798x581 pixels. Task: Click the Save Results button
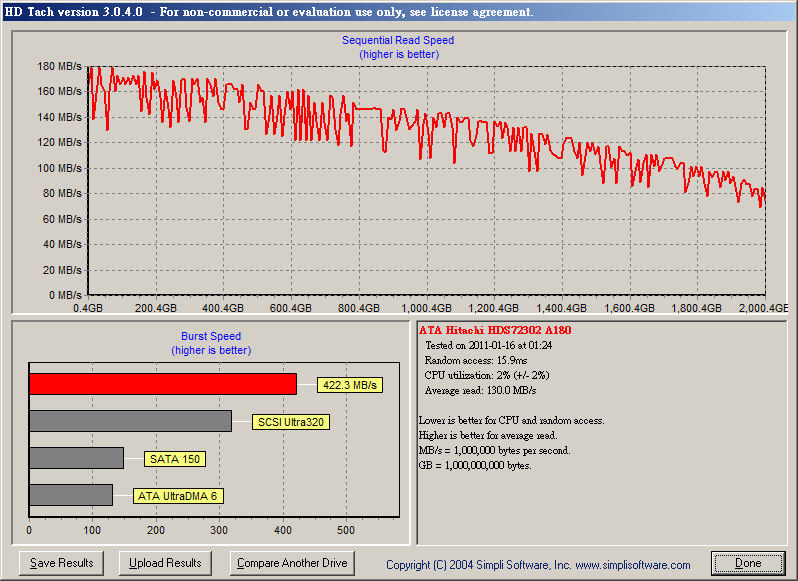coord(62,563)
